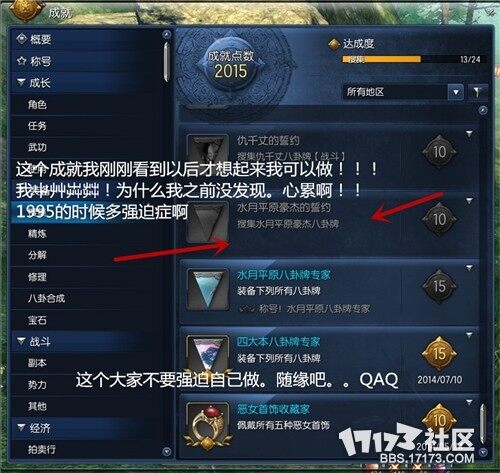Expand details of 水月平原八卦牌专家 entry
Viewport: 500px width, 473px height.
(x=469, y=268)
